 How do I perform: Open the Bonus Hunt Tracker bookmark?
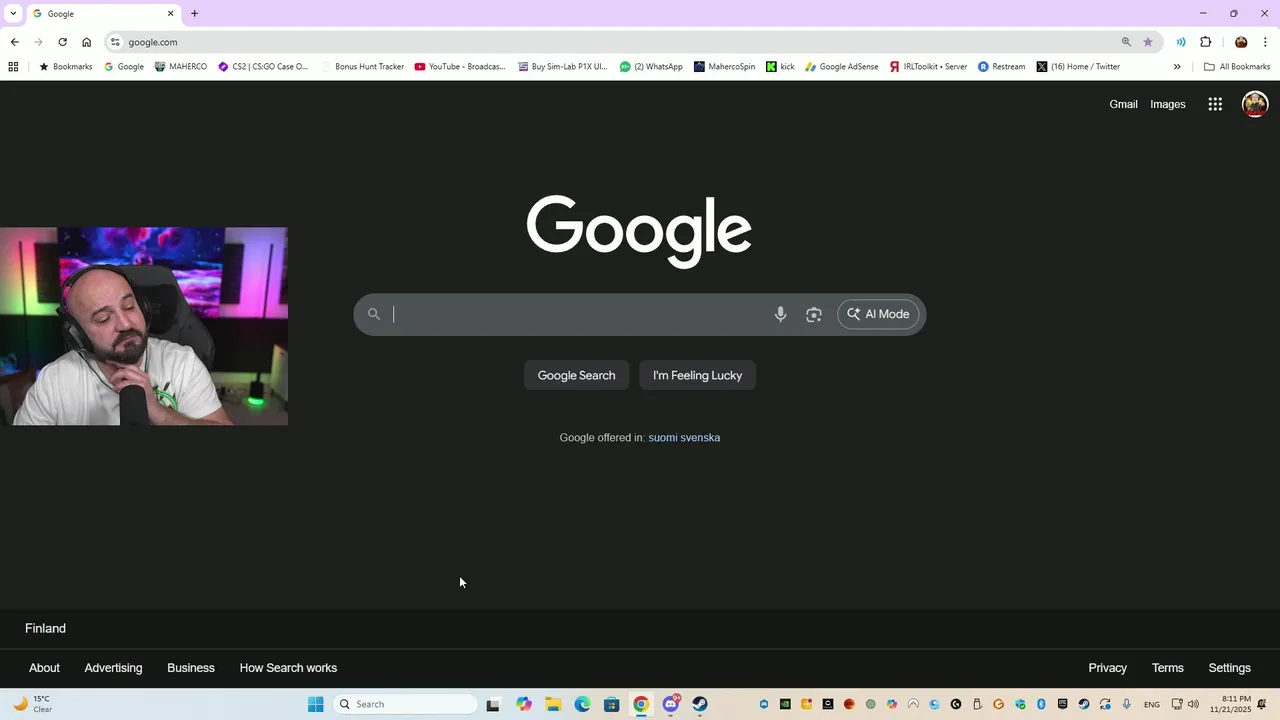pyautogui.click(x=362, y=67)
